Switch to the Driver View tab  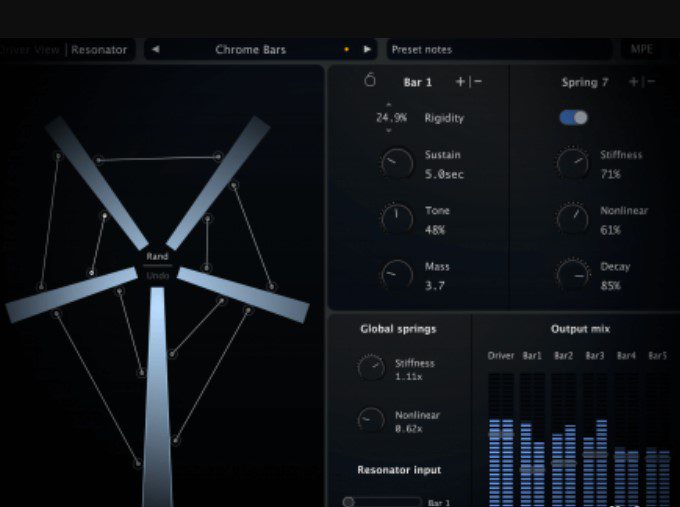coord(29,50)
